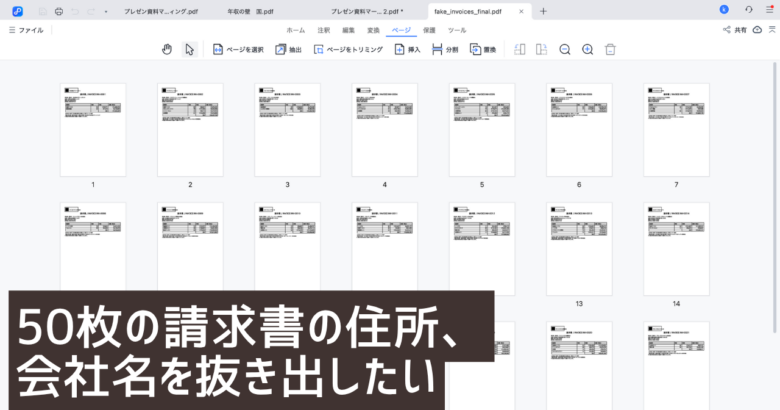This screenshot has height=410, width=780.
Task: Open new tab with plus button
Action: coord(543,11)
